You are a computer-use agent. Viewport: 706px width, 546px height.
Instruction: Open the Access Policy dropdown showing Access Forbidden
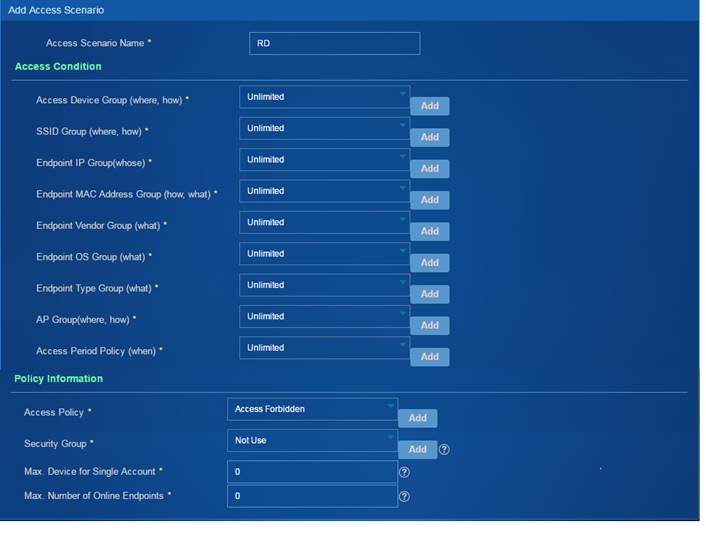[x=312, y=409]
